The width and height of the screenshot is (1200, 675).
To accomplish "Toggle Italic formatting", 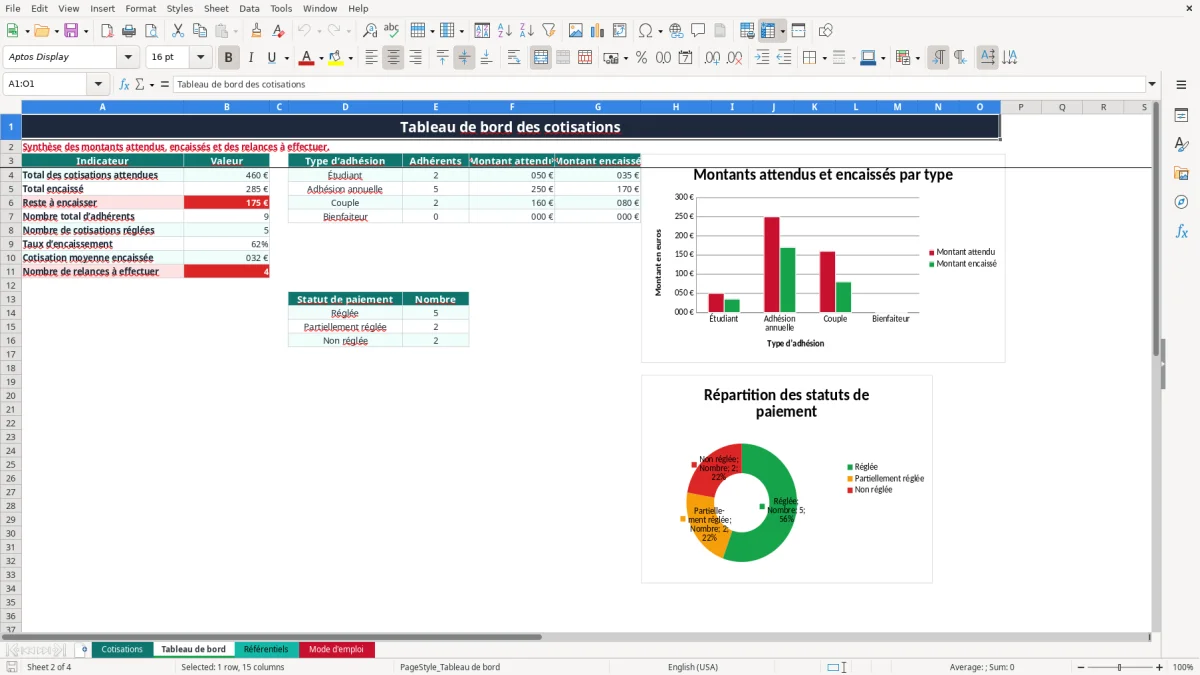I will coord(251,58).
